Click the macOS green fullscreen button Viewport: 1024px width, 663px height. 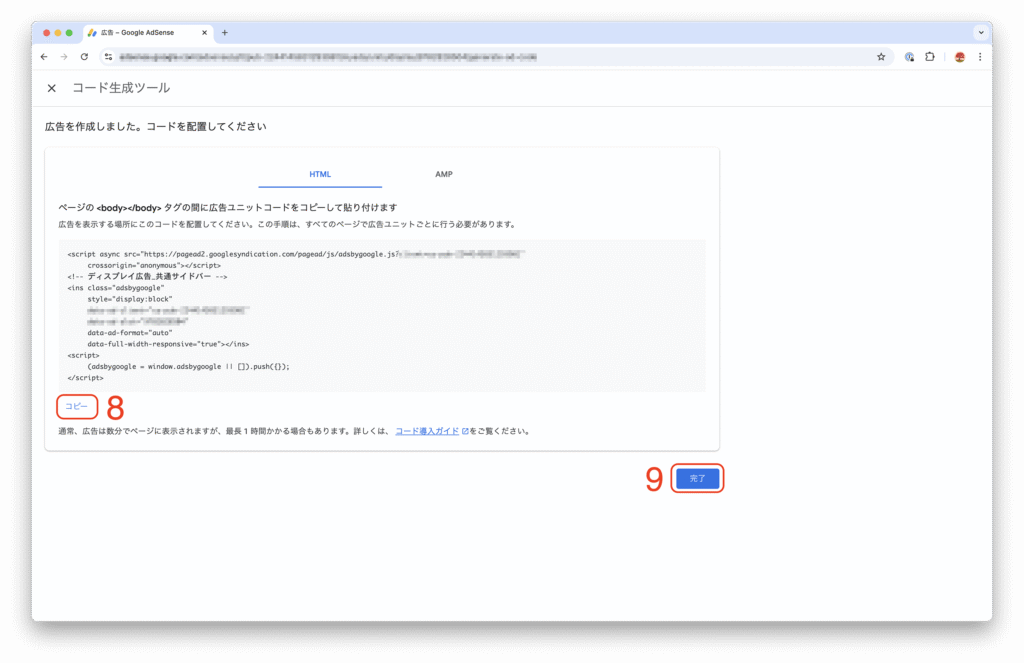[x=69, y=33]
